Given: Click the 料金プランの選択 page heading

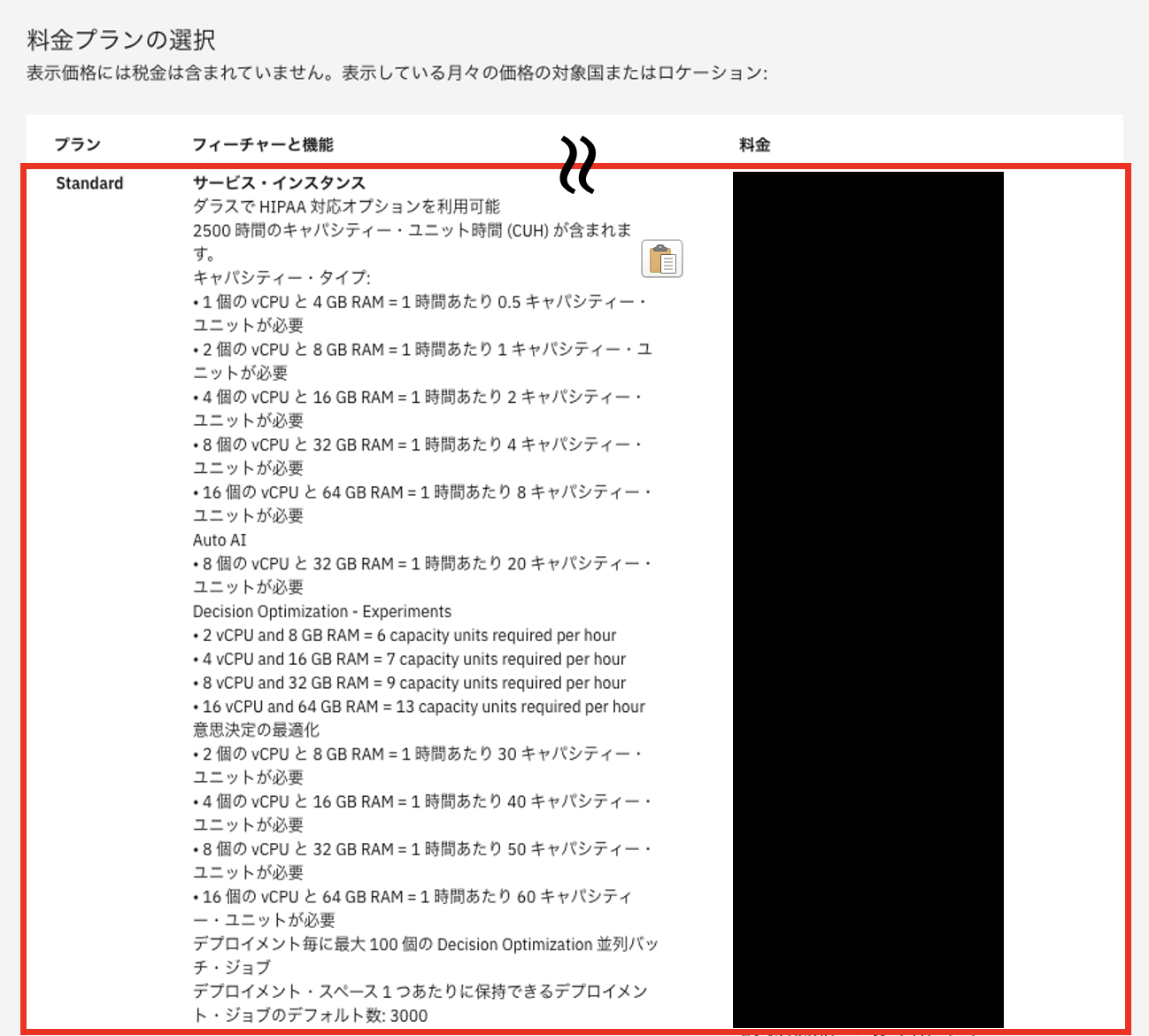Looking at the screenshot, I should (121, 40).
